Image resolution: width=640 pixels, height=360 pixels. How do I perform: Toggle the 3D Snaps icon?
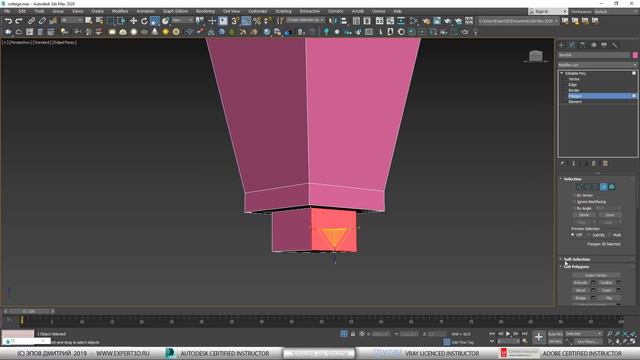point(235,20)
